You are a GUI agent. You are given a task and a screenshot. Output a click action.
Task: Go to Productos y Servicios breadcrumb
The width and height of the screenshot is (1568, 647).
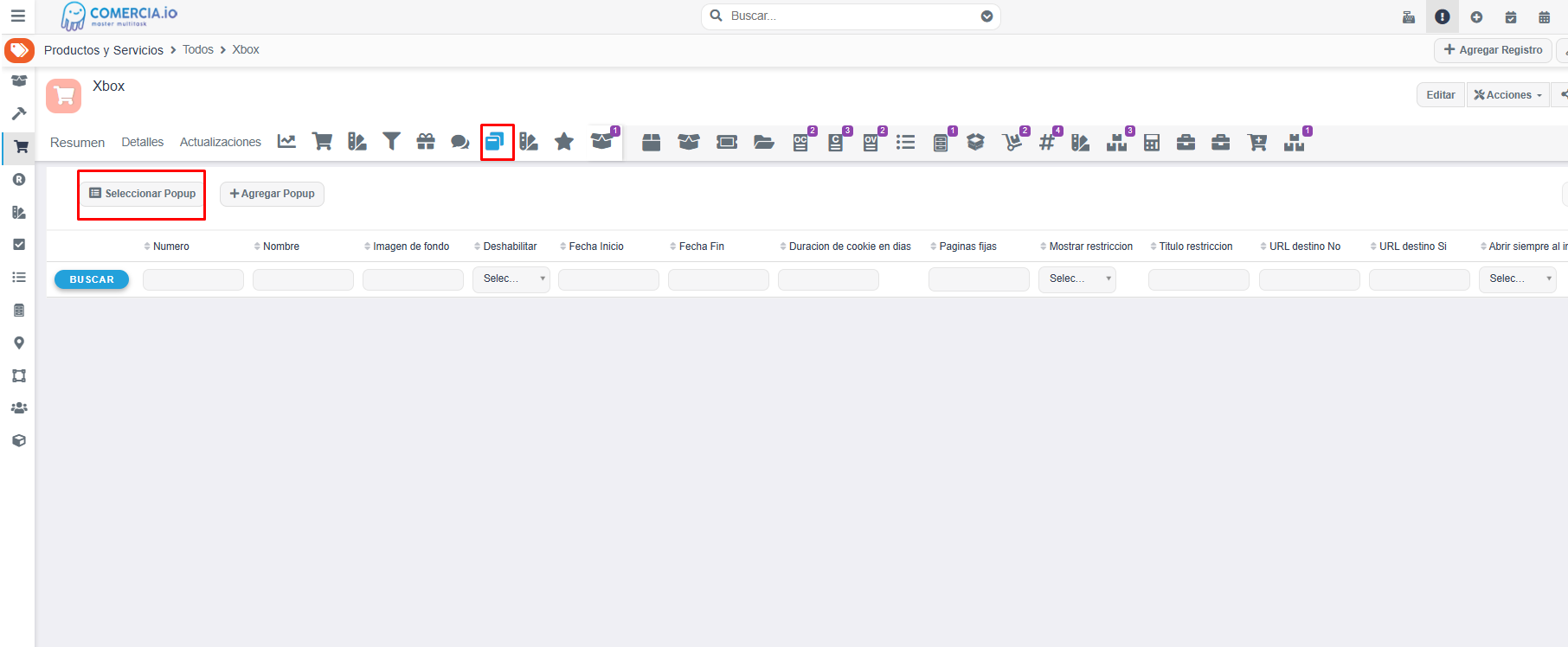coord(104,50)
